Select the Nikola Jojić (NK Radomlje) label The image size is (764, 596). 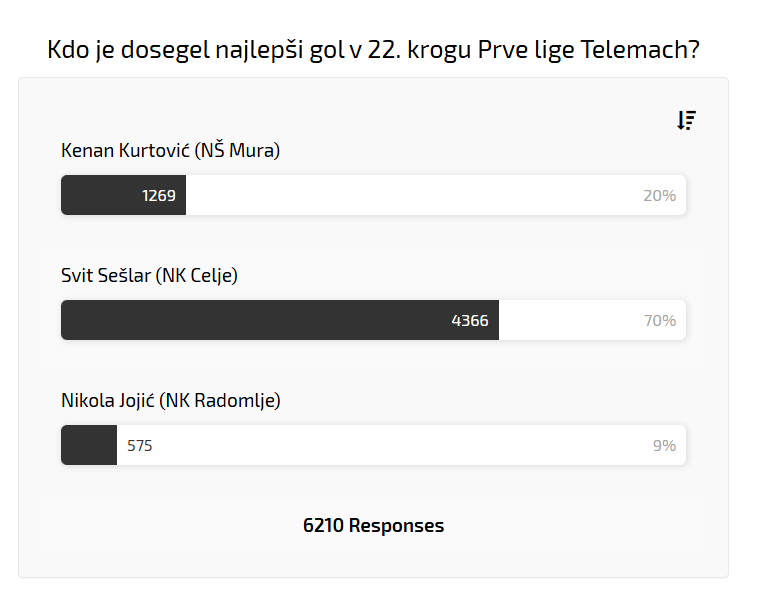[171, 401]
